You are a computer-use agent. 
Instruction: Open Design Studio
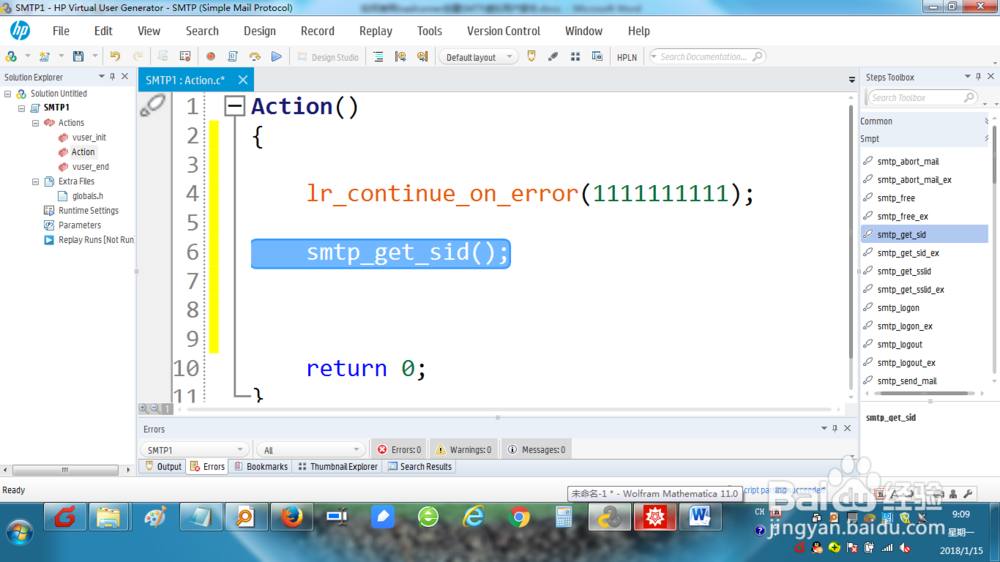[328, 57]
